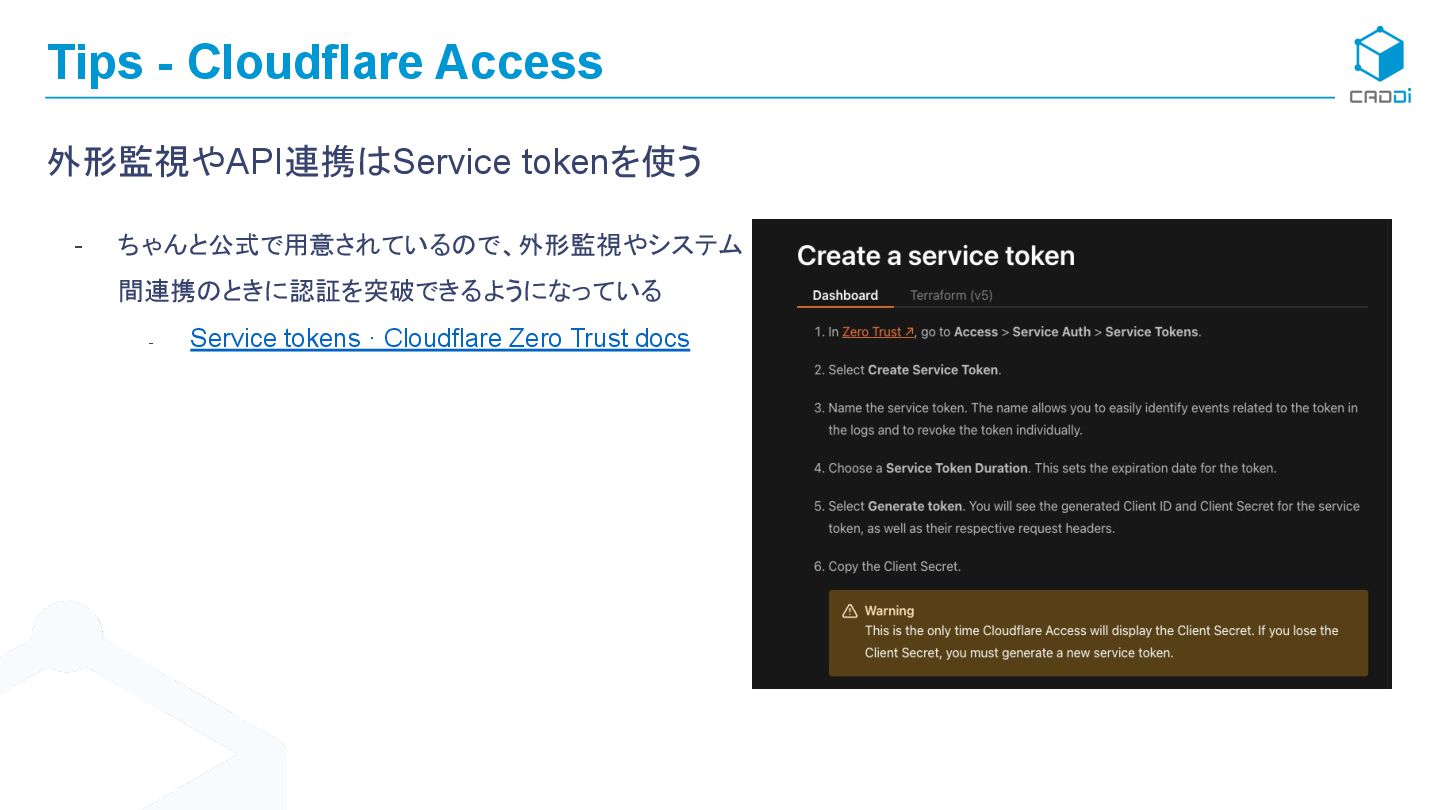Click the Create a service token heading
The image size is (1440, 810).
click(936, 256)
